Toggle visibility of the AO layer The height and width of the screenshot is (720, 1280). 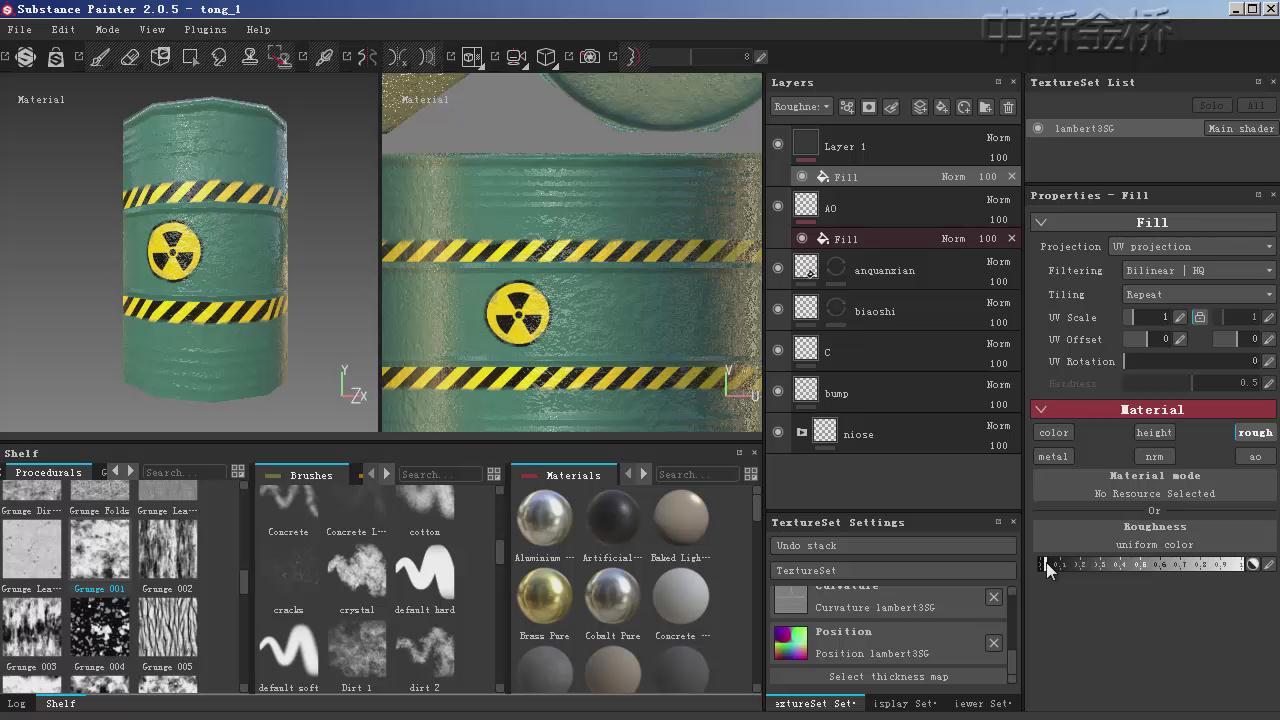778,206
